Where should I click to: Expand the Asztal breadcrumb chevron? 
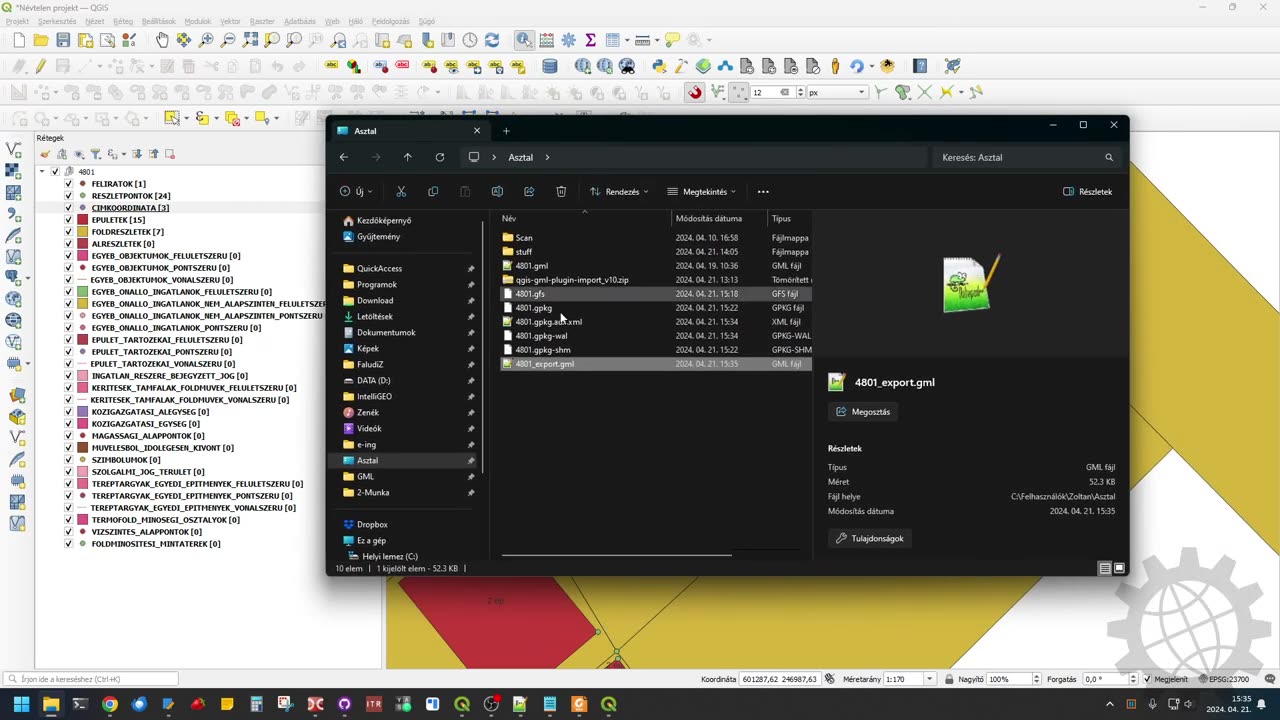(547, 157)
